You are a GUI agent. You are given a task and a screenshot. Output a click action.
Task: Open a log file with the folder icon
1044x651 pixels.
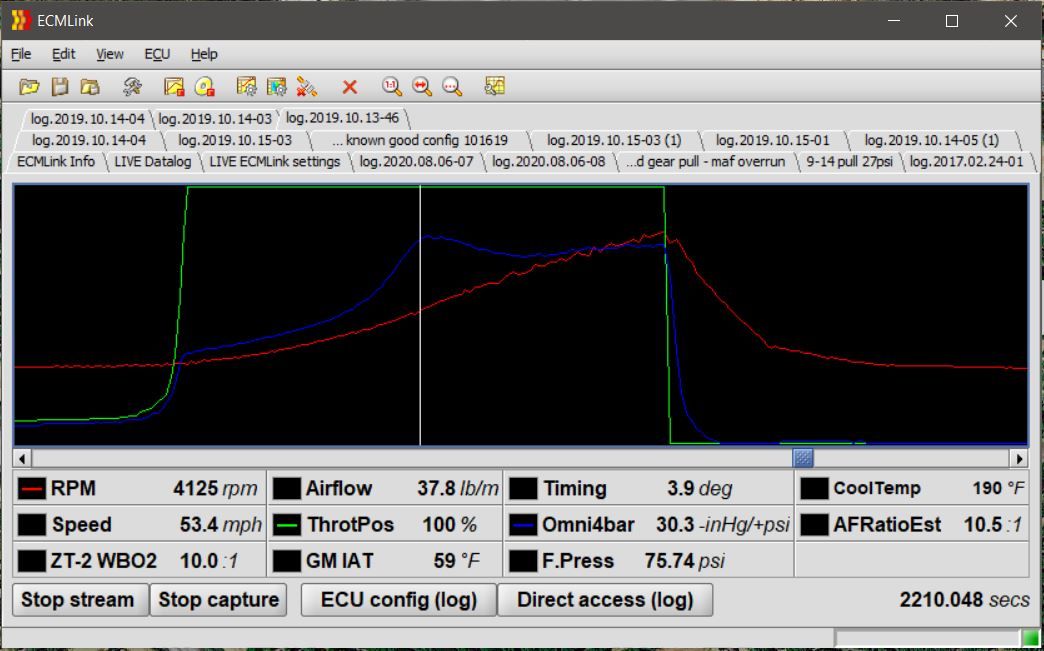tap(29, 87)
